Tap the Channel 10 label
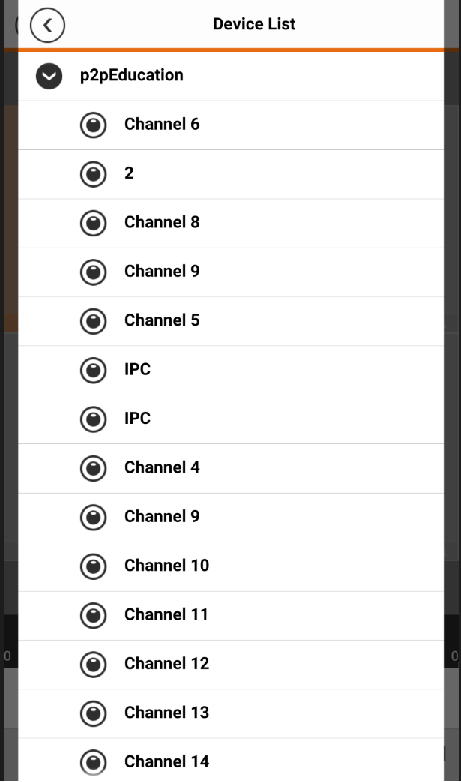461x782 pixels. pyautogui.click(x=167, y=566)
